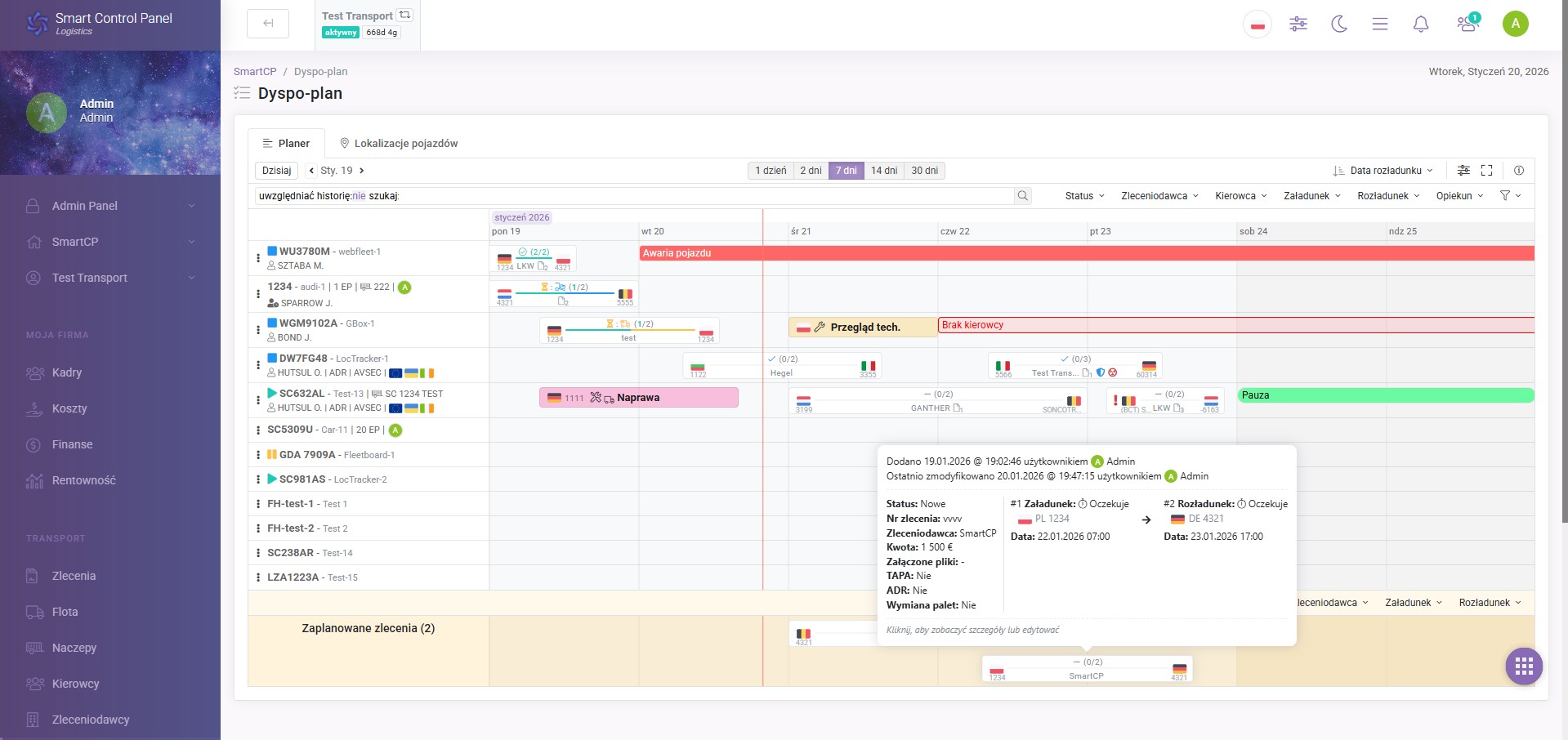Viewport: 1568px width, 740px height.
Task: Switch to the Planer tab
Action: (286, 143)
